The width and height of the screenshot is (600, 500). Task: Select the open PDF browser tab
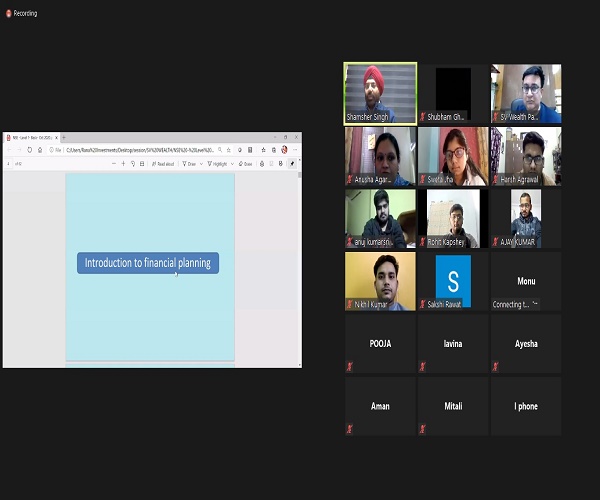click(x=30, y=137)
